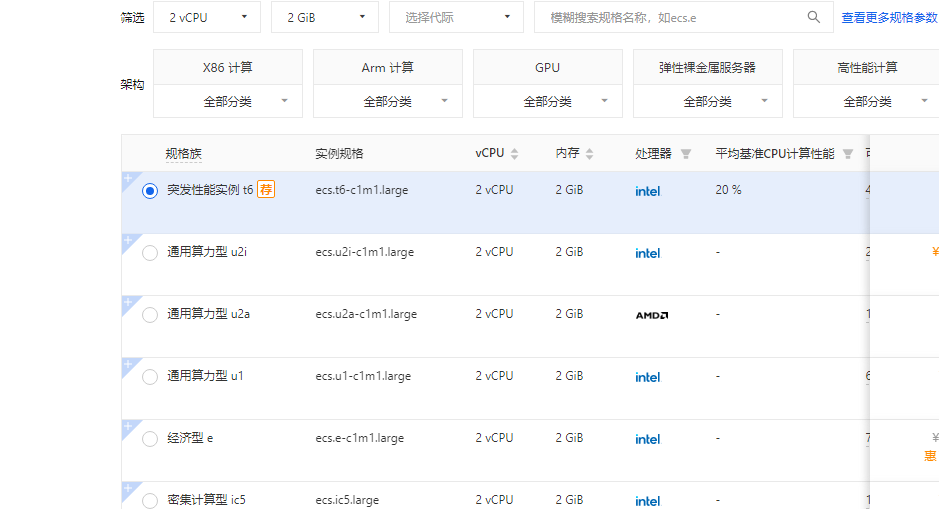Image resolution: width=939 pixels, height=509 pixels.
Task: Click Intel logo in 经济型 e row
Action: (x=647, y=439)
